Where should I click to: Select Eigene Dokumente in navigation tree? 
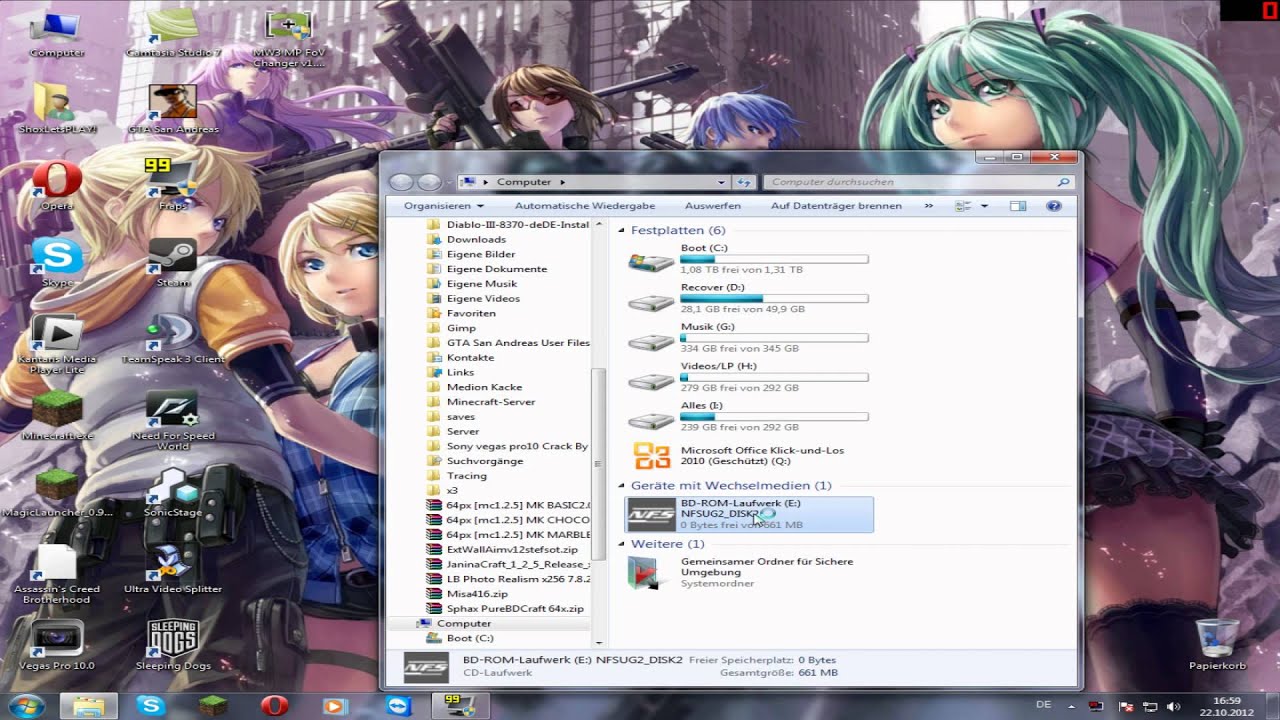coord(497,269)
